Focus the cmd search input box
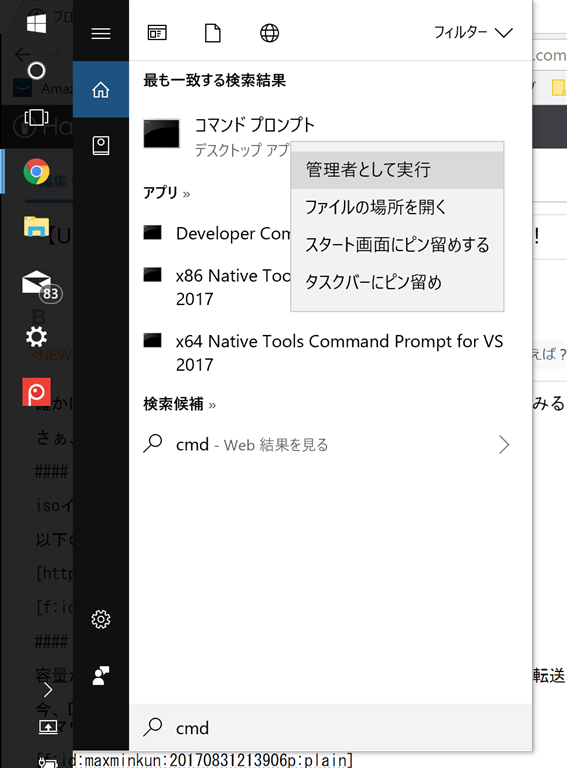The width and height of the screenshot is (567, 768). tap(331, 728)
